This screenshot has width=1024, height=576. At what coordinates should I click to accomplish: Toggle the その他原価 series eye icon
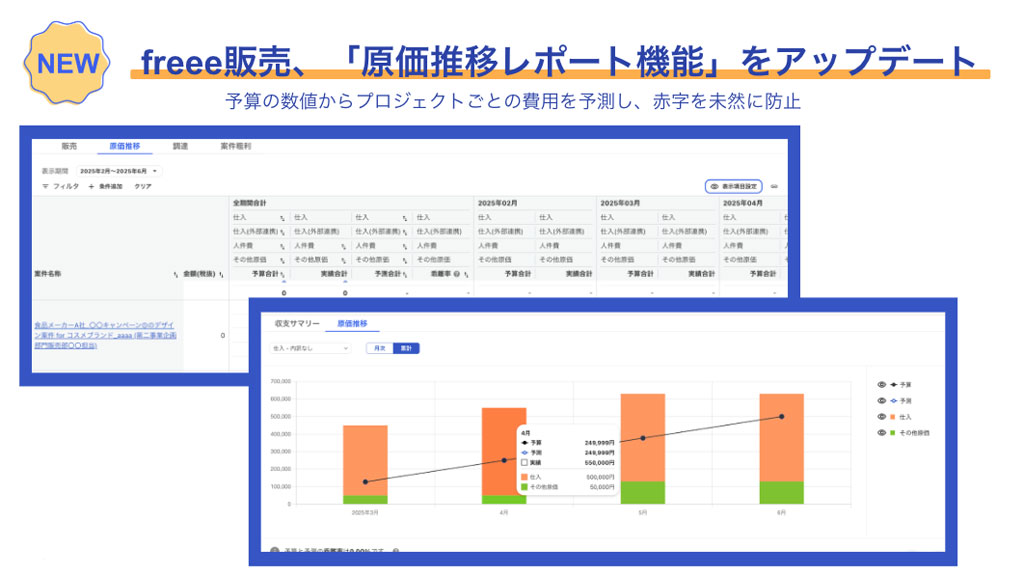tap(882, 432)
